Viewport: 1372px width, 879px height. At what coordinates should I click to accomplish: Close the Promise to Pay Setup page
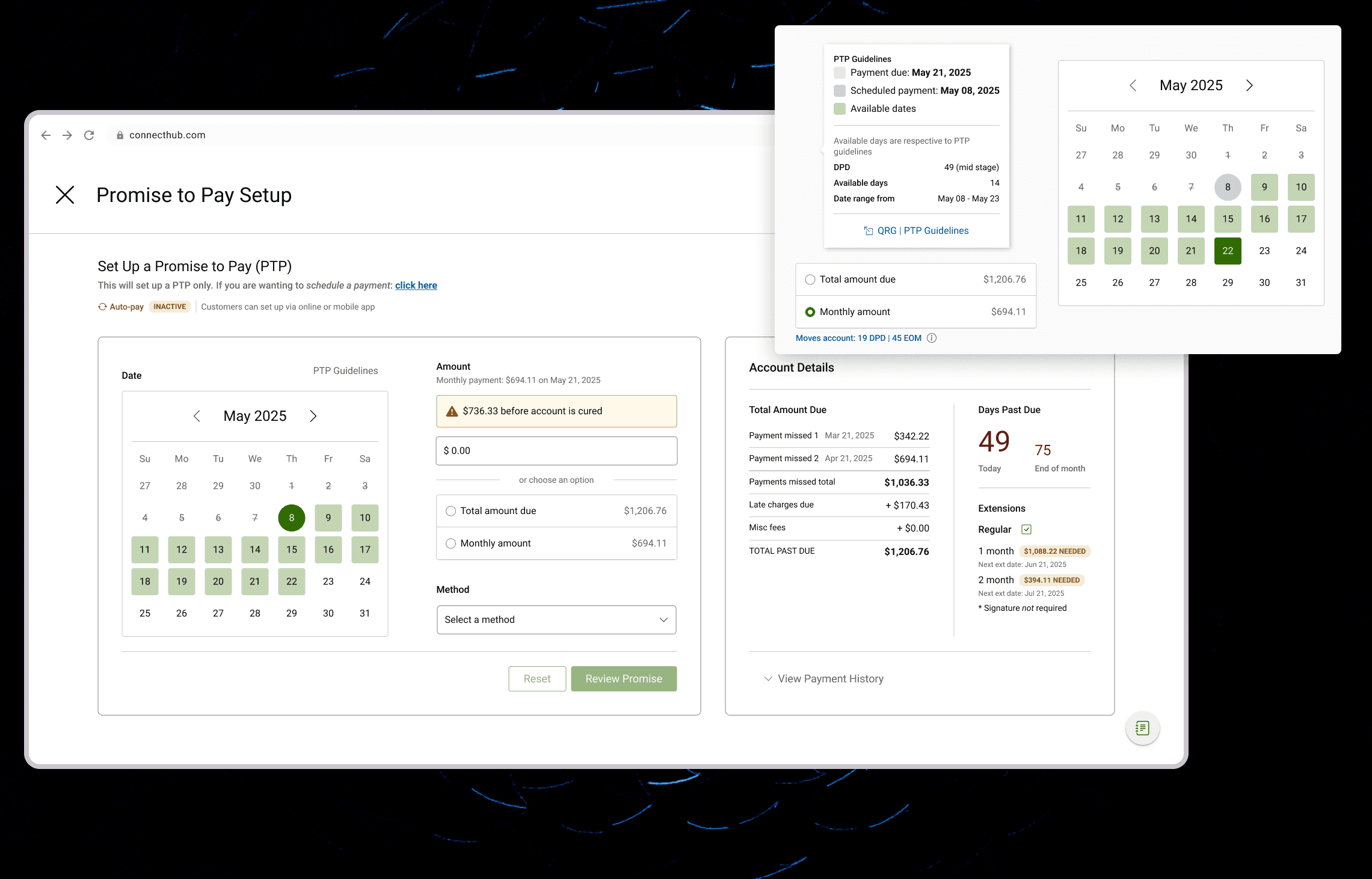pyautogui.click(x=65, y=195)
